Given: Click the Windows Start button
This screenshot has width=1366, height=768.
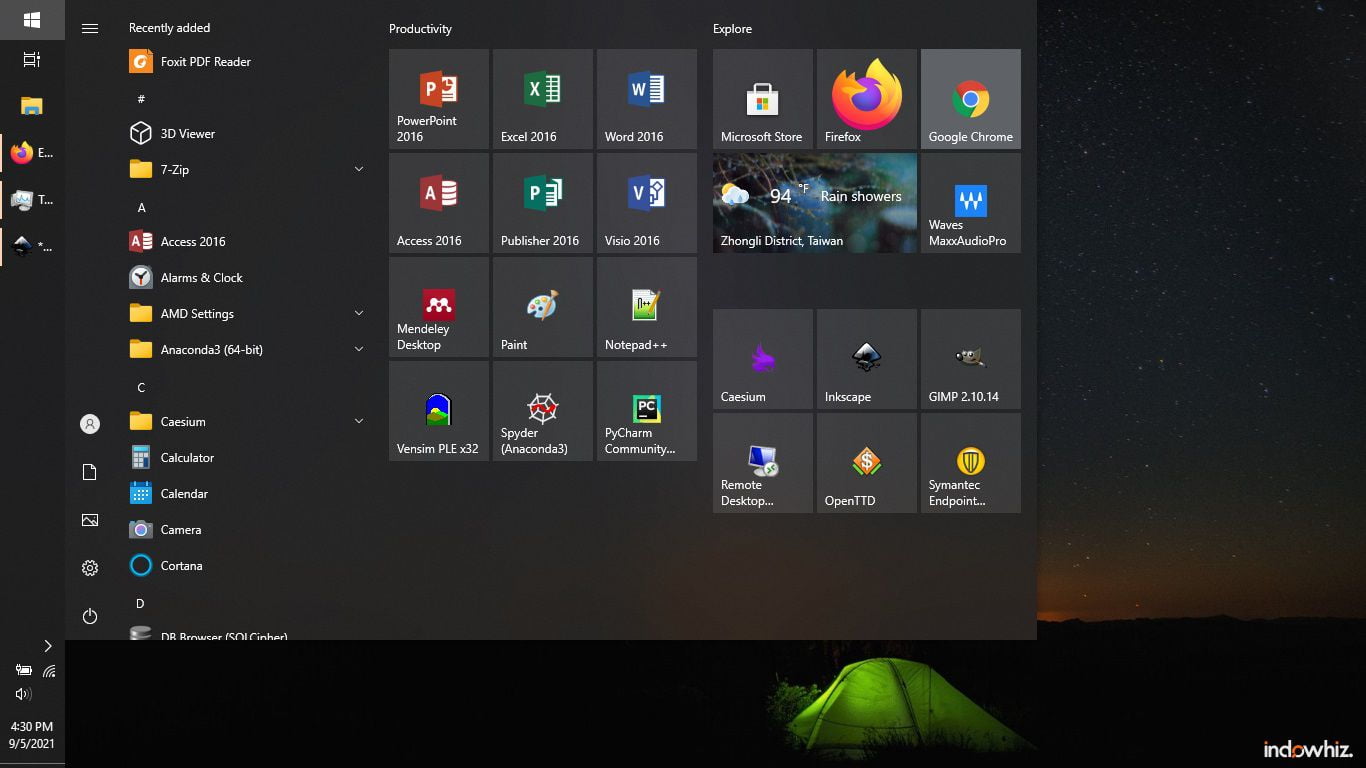Looking at the screenshot, I should (x=32, y=20).
